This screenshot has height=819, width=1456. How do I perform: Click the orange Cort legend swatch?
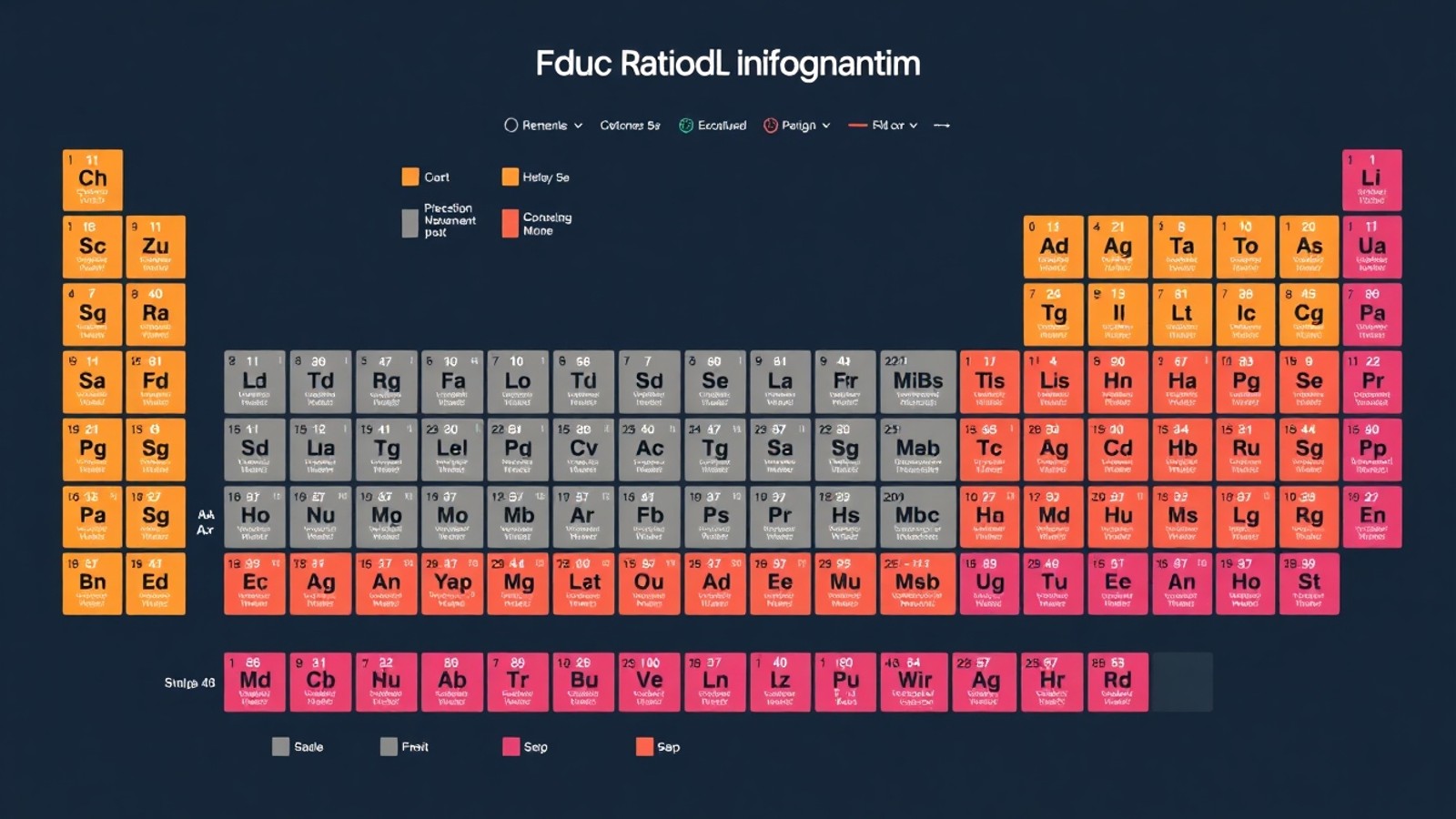pyautogui.click(x=410, y=177)
